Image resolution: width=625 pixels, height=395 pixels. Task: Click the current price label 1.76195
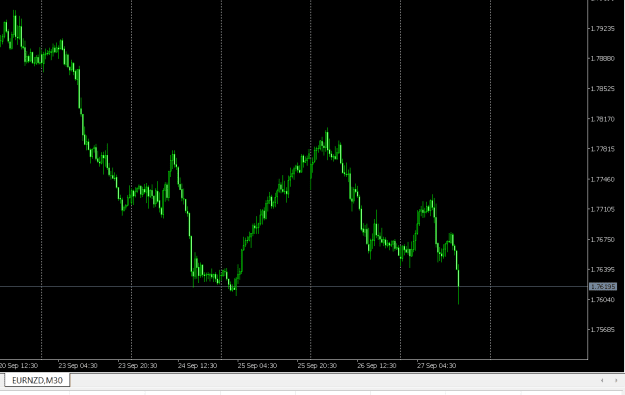coord(603,287)
